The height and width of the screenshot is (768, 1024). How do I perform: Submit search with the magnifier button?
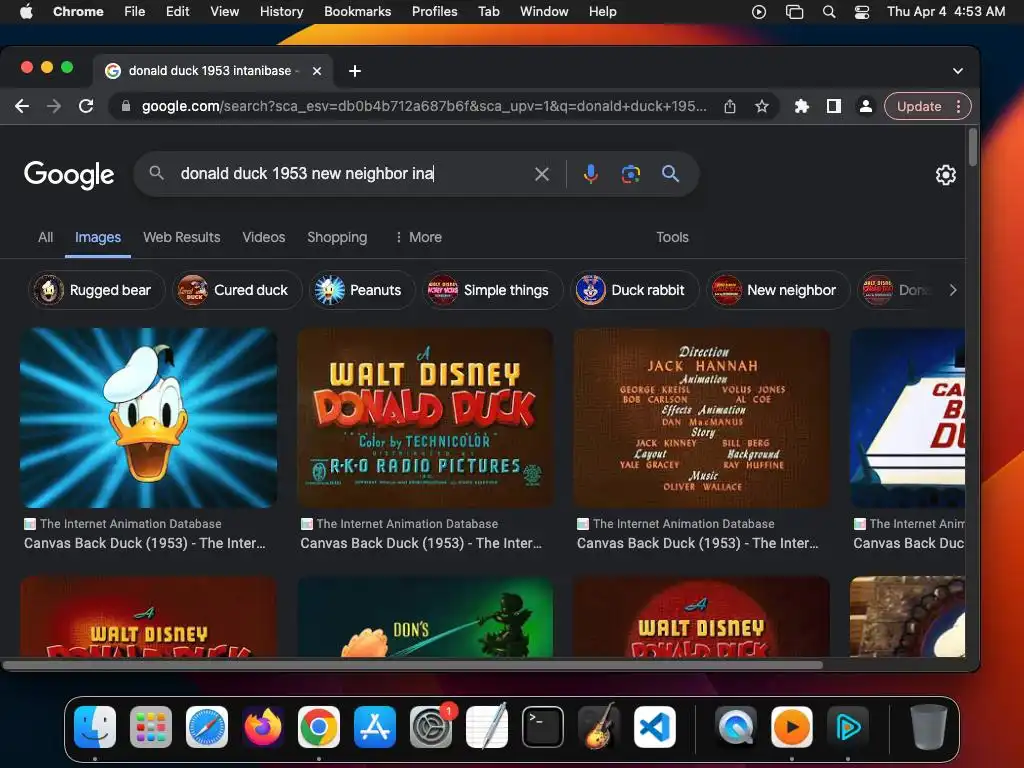pos(670,174)
